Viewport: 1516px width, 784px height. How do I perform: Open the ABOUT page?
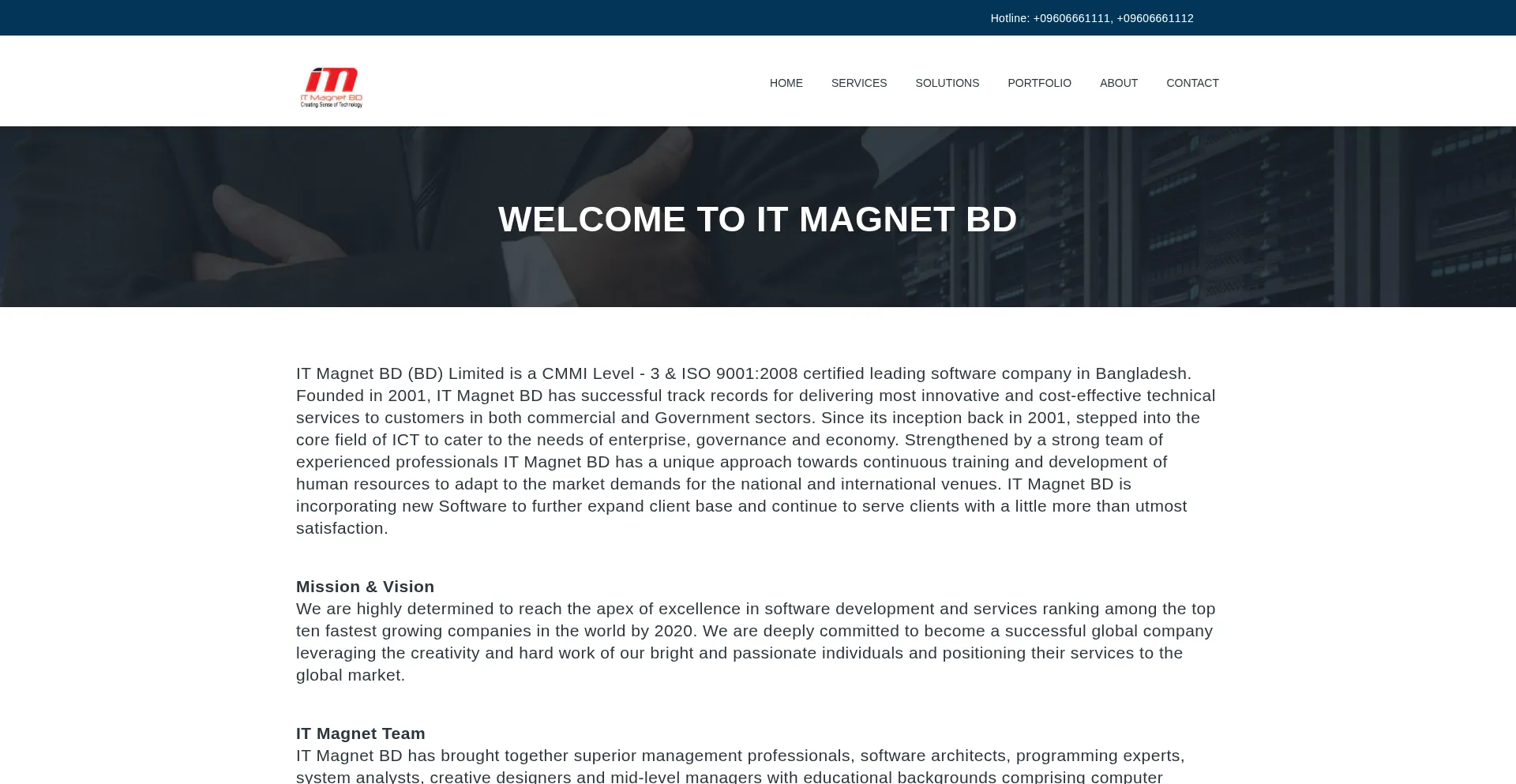(1119, 83)
